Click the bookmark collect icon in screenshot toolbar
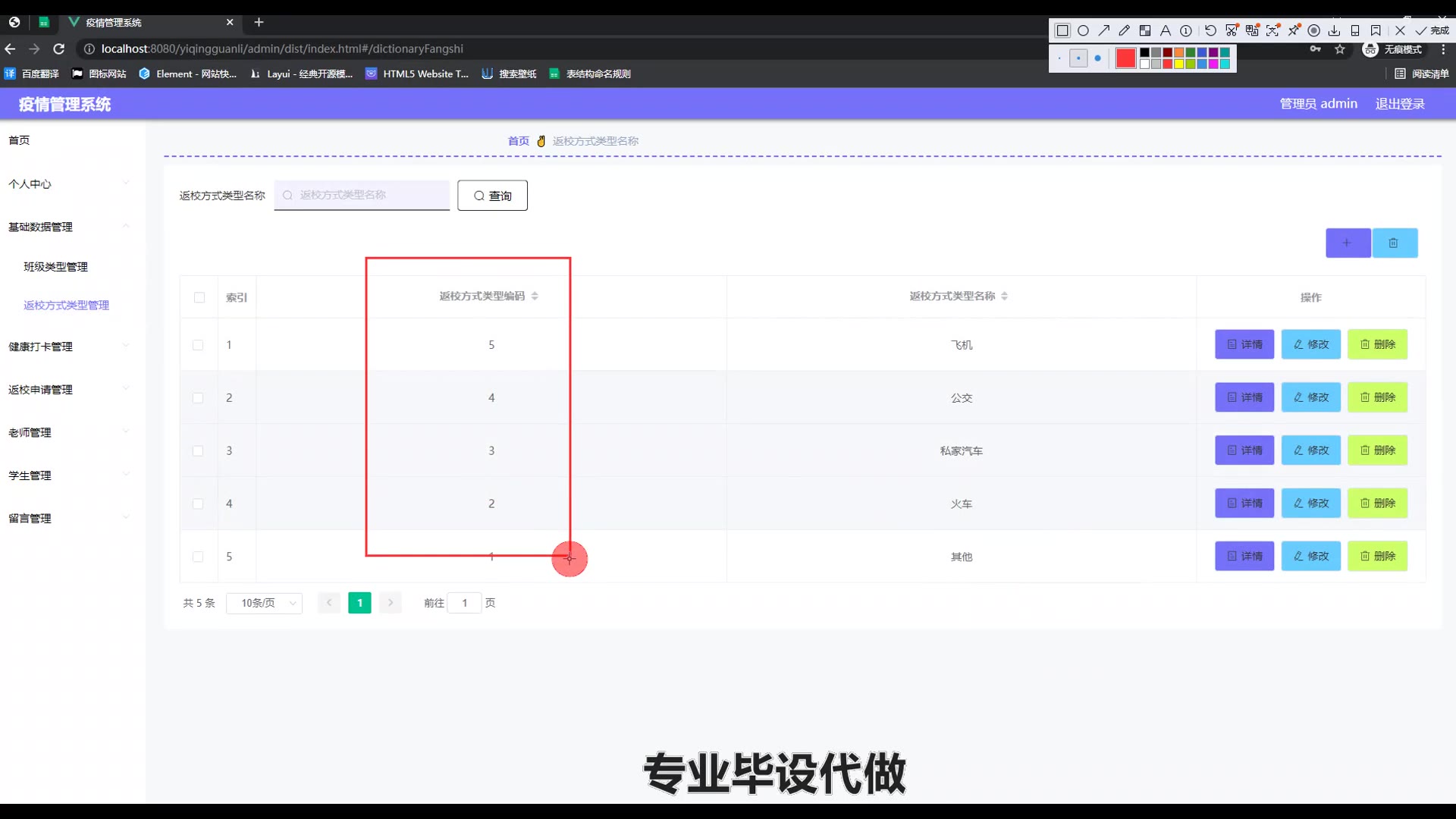The height and width of the screenshot is (819, 1456). coord(1376,31)
